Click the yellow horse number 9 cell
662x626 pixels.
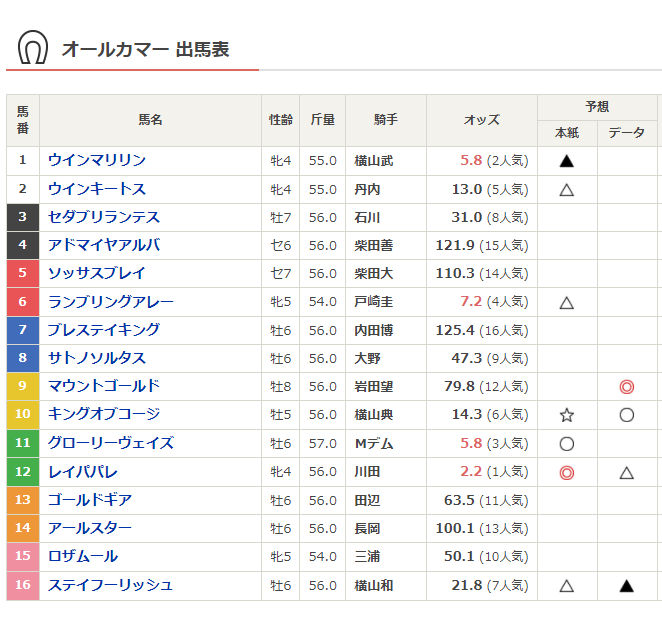click(23, 386)
